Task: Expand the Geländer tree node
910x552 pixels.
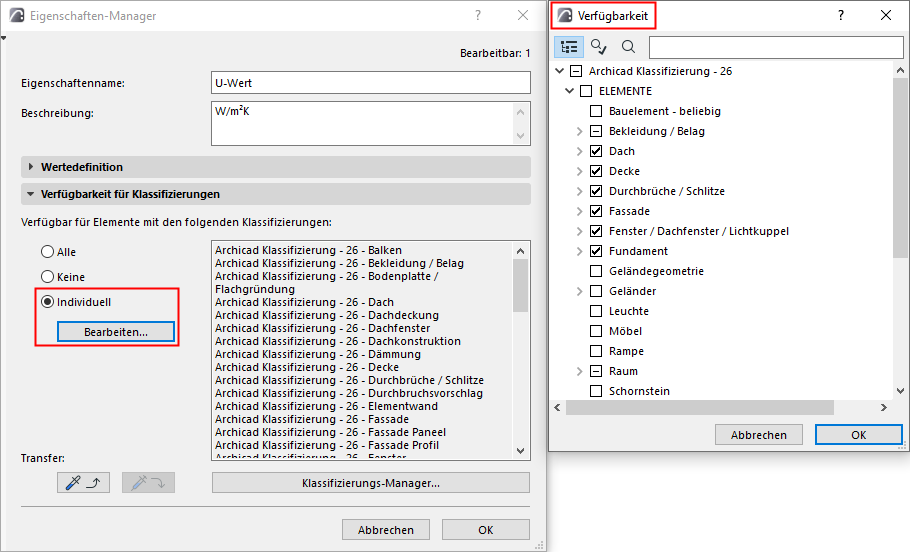Action: click(579, 291)
